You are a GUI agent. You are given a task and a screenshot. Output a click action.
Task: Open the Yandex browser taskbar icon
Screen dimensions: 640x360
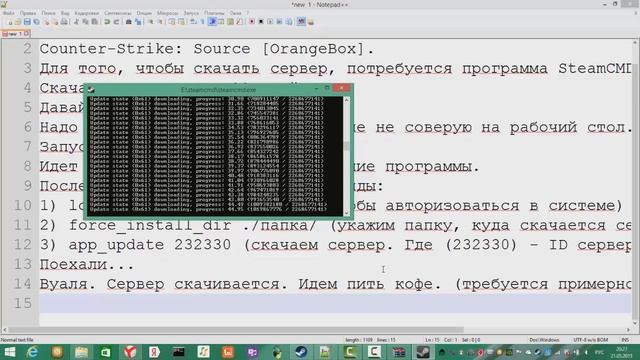130,352
